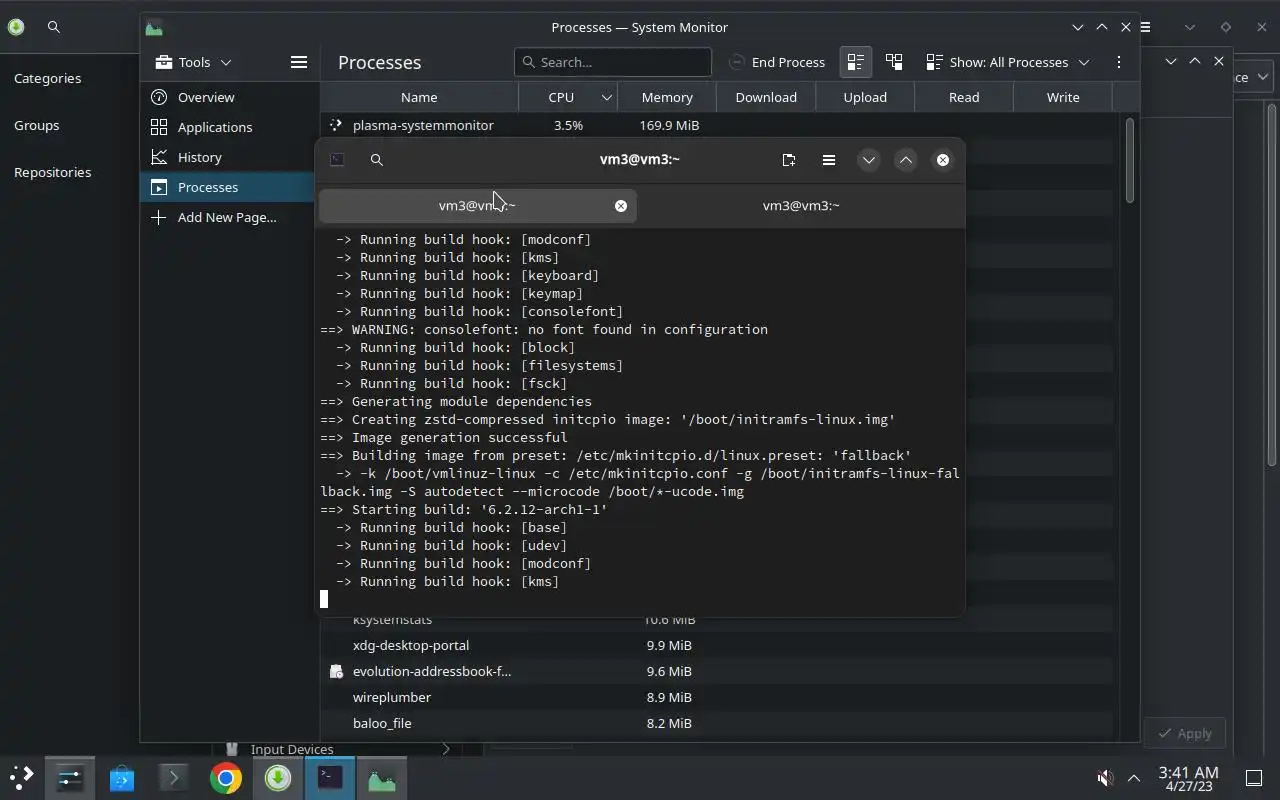The width and height of the screenshot is (1280, 800).
Task: Click package manager app icon top-left
Action: [x=15, y=27]
